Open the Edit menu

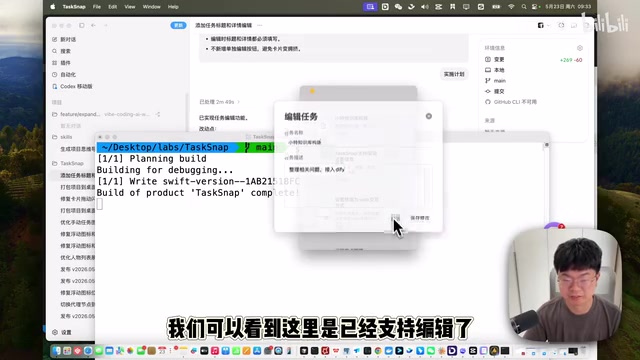[113, 7]
